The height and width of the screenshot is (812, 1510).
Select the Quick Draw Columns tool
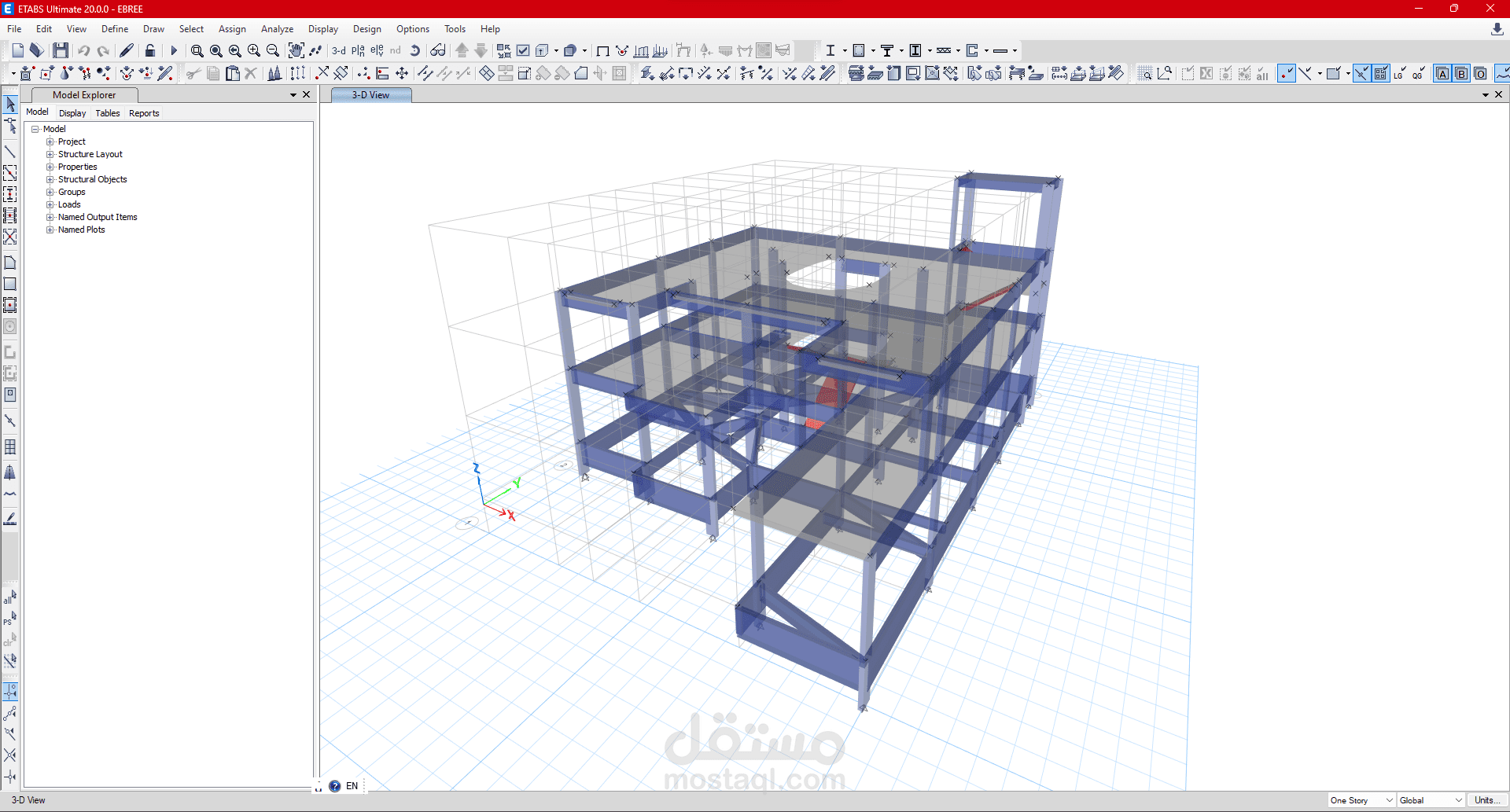[x=10, y=194]
